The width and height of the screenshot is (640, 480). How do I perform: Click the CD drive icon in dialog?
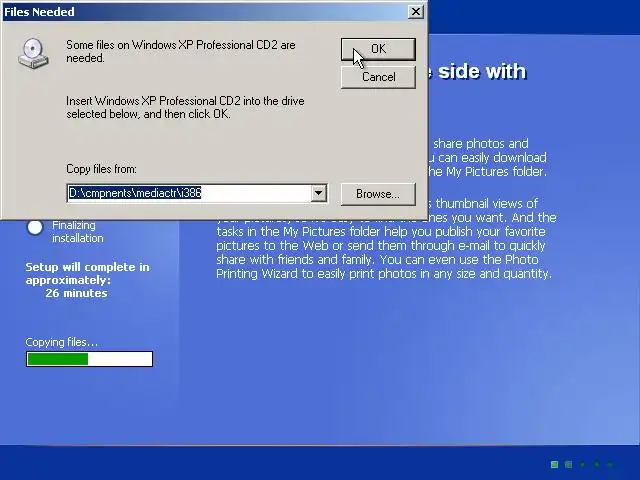click(x=33, y=53)
